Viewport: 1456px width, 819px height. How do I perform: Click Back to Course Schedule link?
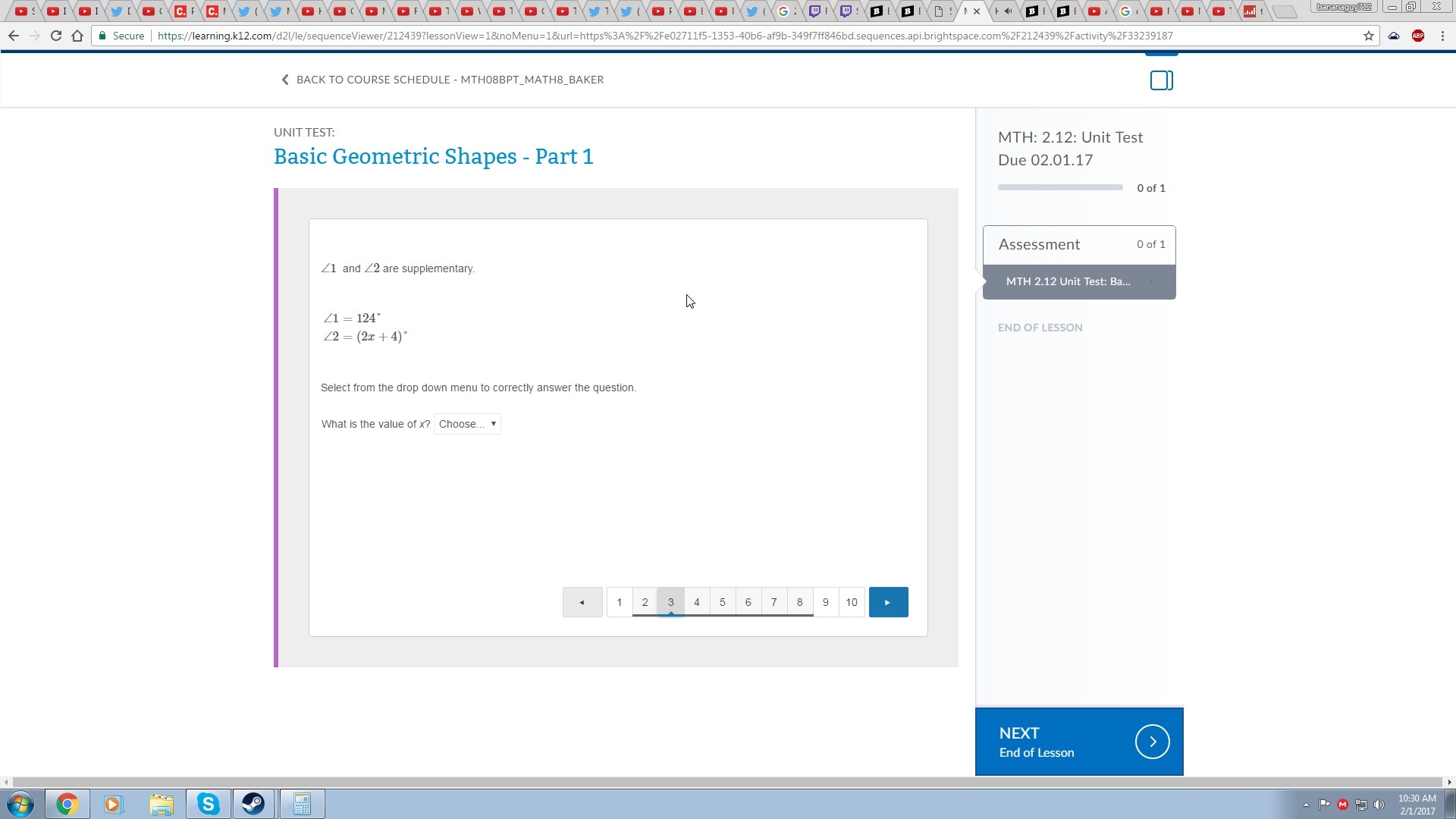point(442,80)
